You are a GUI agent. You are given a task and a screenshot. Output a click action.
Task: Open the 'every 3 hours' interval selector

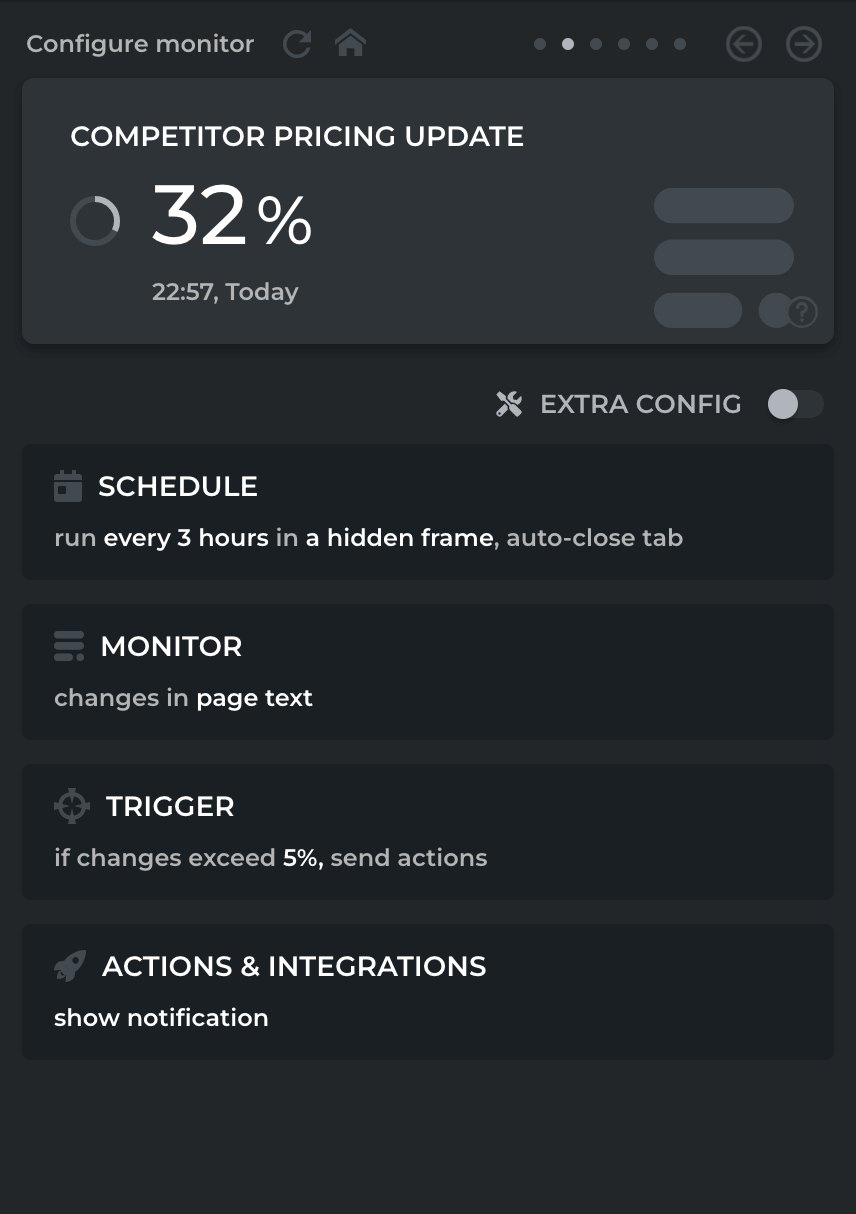coord(186,538)
